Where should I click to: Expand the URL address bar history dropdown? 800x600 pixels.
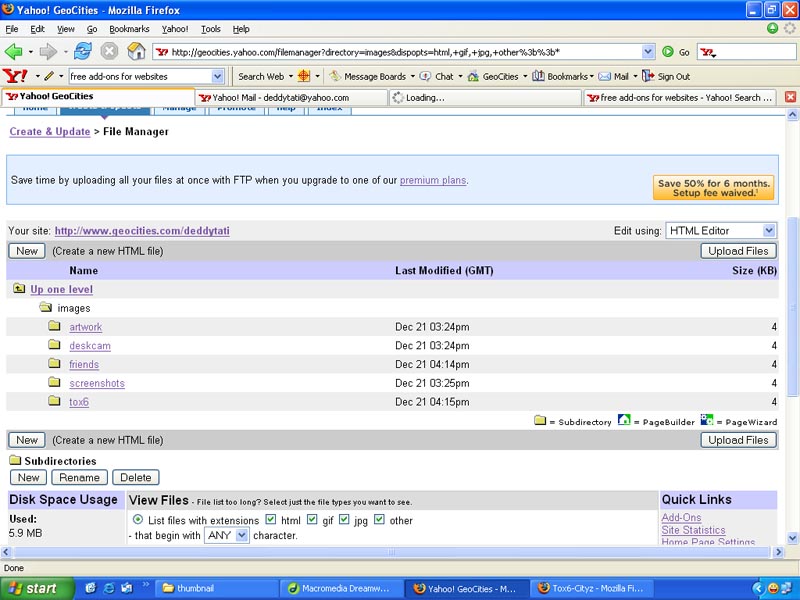[x=647, y=52]
